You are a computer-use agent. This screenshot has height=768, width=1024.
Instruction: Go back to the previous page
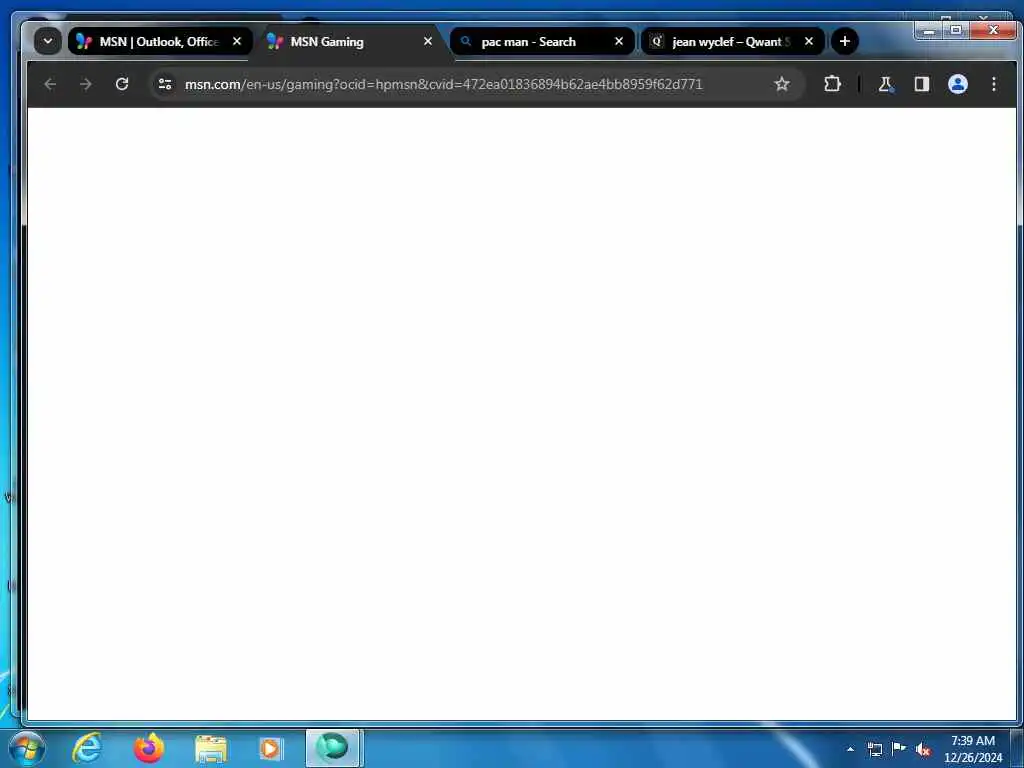pyautogui.click(x=50, y=84)
